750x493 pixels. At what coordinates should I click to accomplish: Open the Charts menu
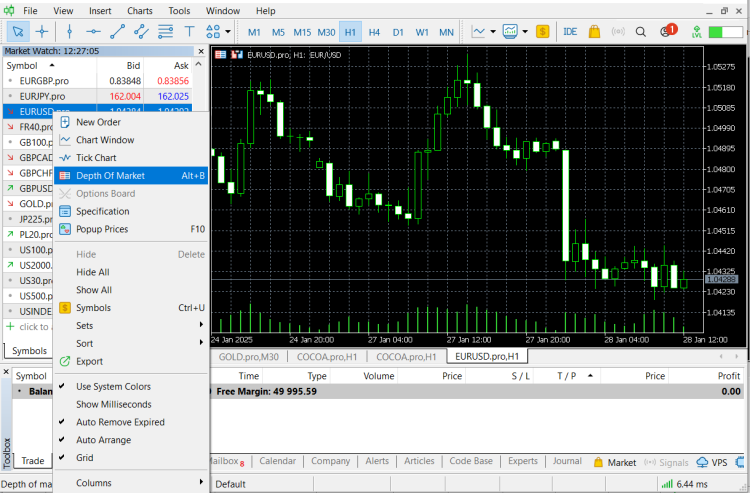(140, 10)
